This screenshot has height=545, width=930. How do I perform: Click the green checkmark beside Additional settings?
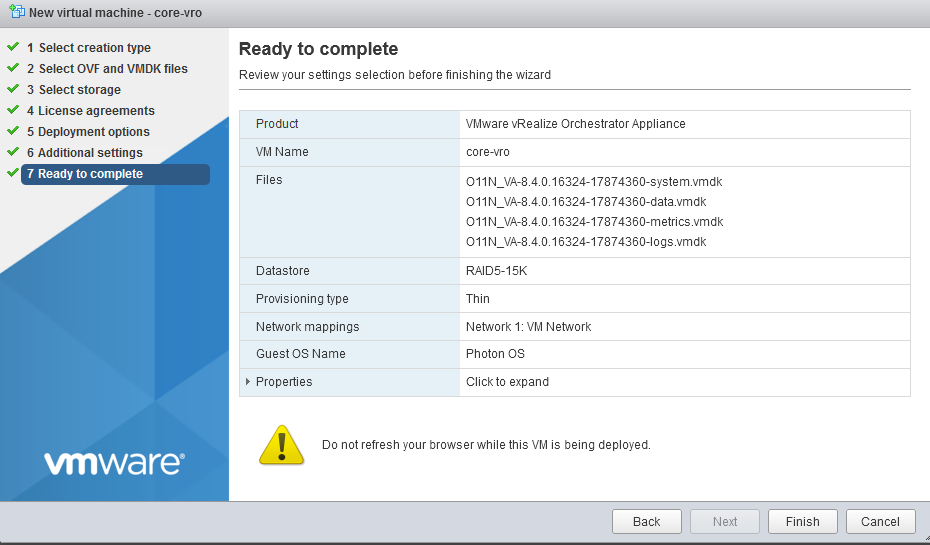13,152
